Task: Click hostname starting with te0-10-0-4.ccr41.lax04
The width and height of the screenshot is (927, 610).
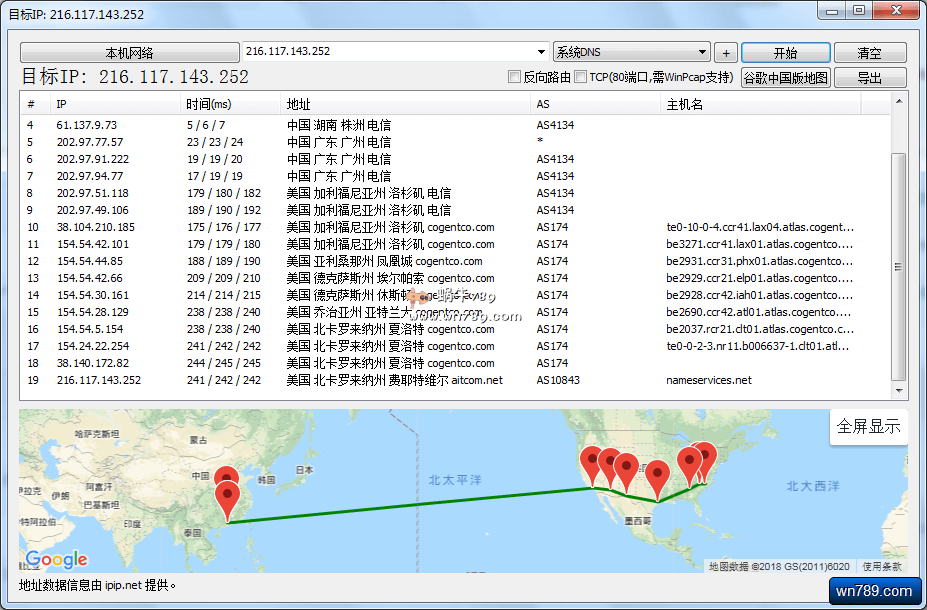Action: (x=760, y=228)
